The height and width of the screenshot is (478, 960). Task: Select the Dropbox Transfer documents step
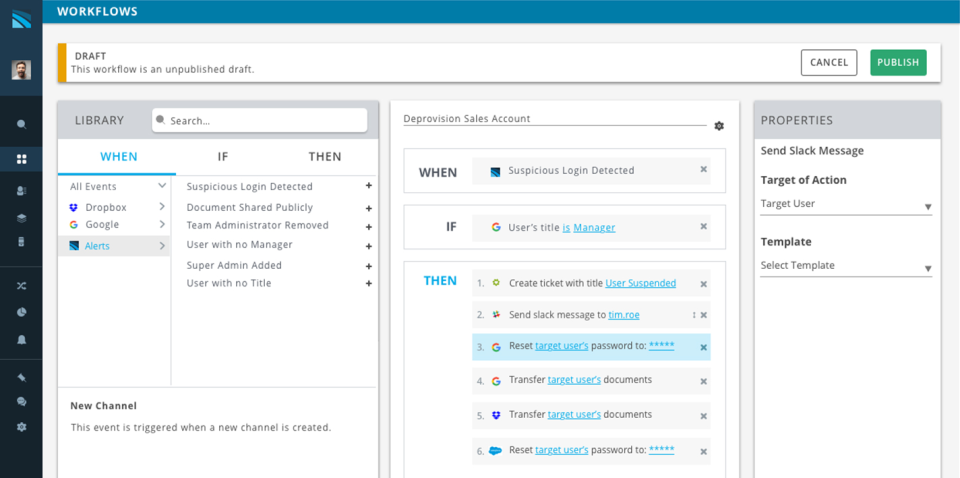point(591,416)
